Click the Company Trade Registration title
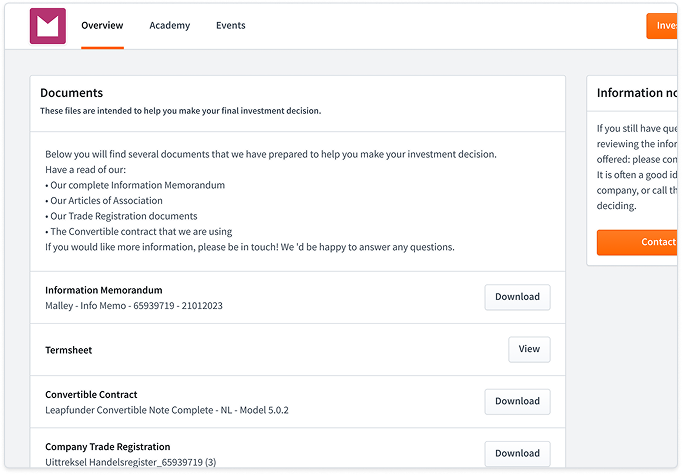Viewport: 682px width, 475px height. 107,446
